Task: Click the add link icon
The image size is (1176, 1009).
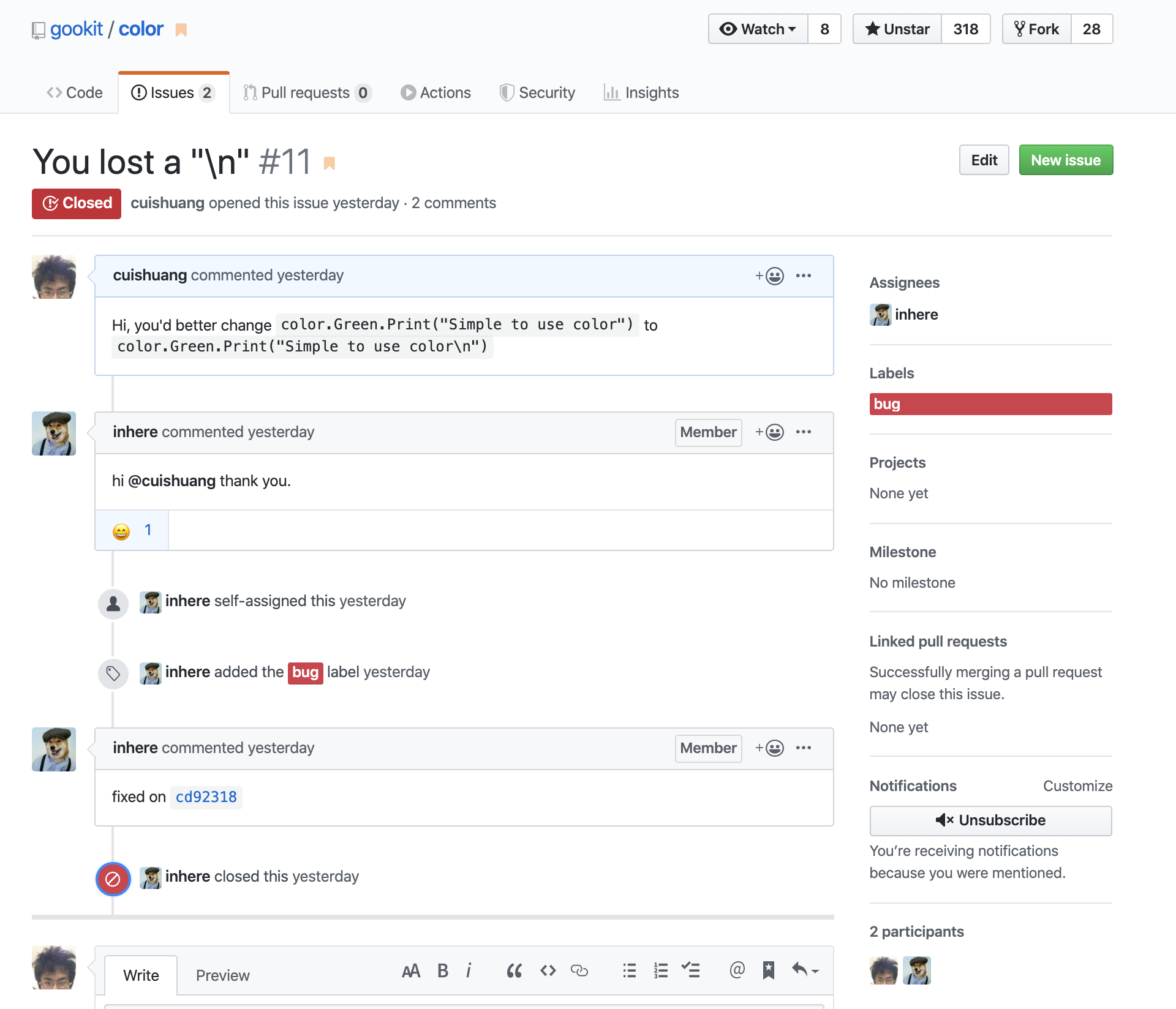Action: pyautogui.click(x=579, y=970)
